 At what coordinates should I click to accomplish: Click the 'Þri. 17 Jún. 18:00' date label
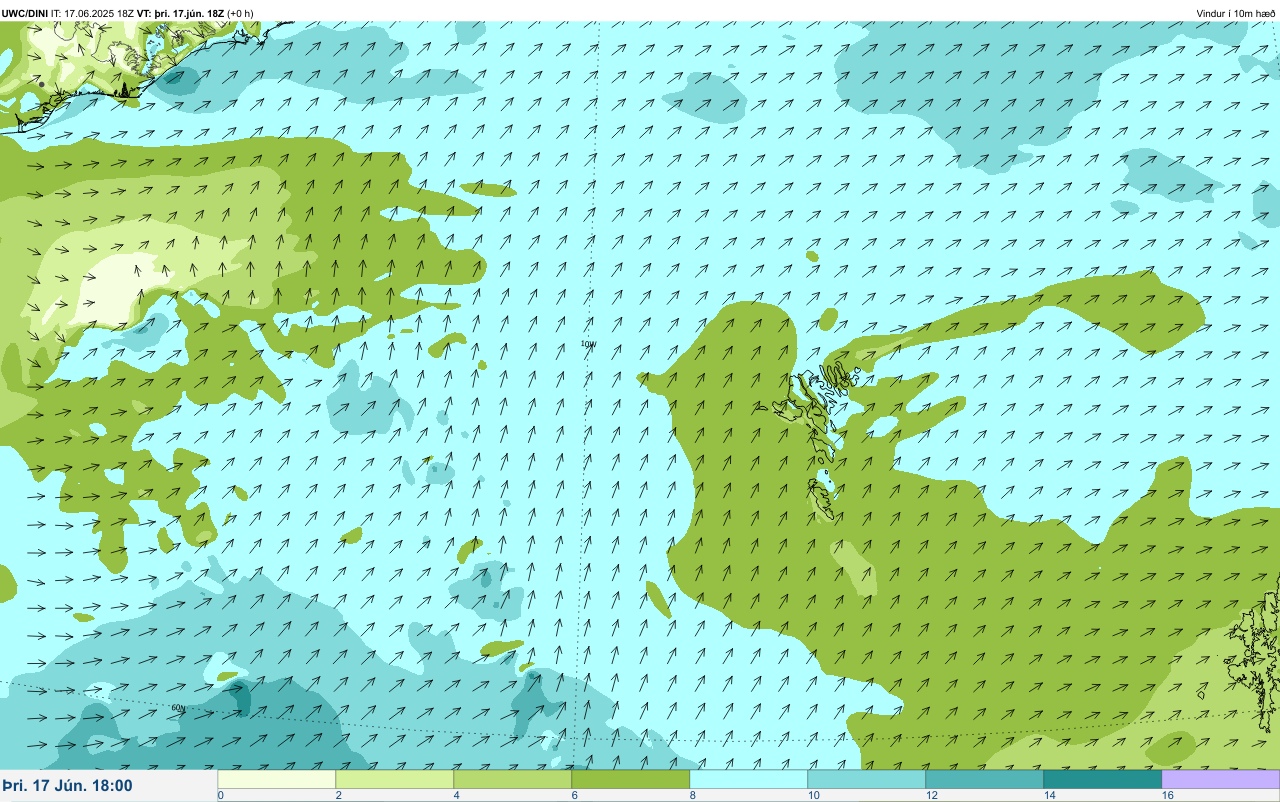[x=67, y=786]
